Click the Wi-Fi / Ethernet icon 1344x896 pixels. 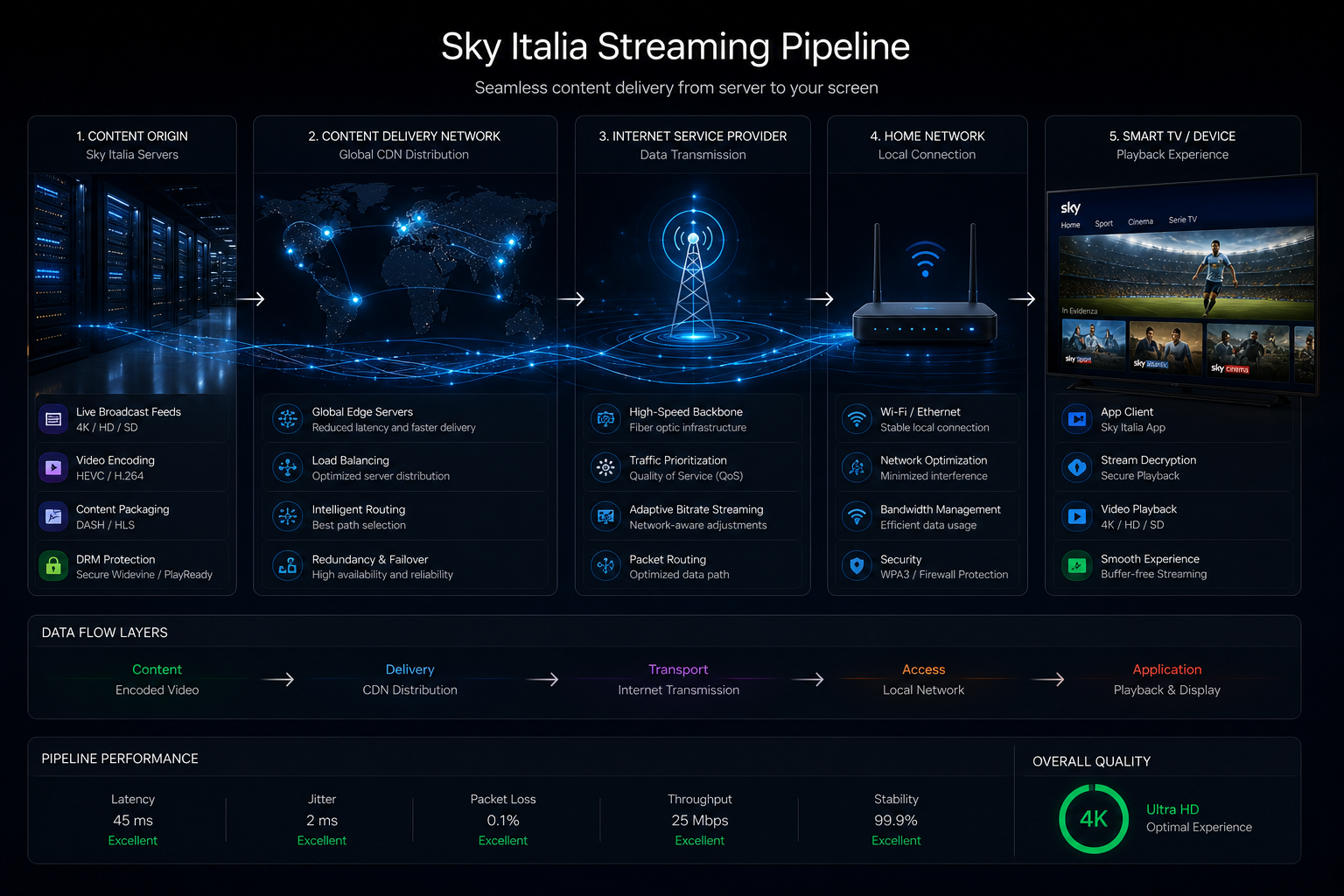click(857, 419)
